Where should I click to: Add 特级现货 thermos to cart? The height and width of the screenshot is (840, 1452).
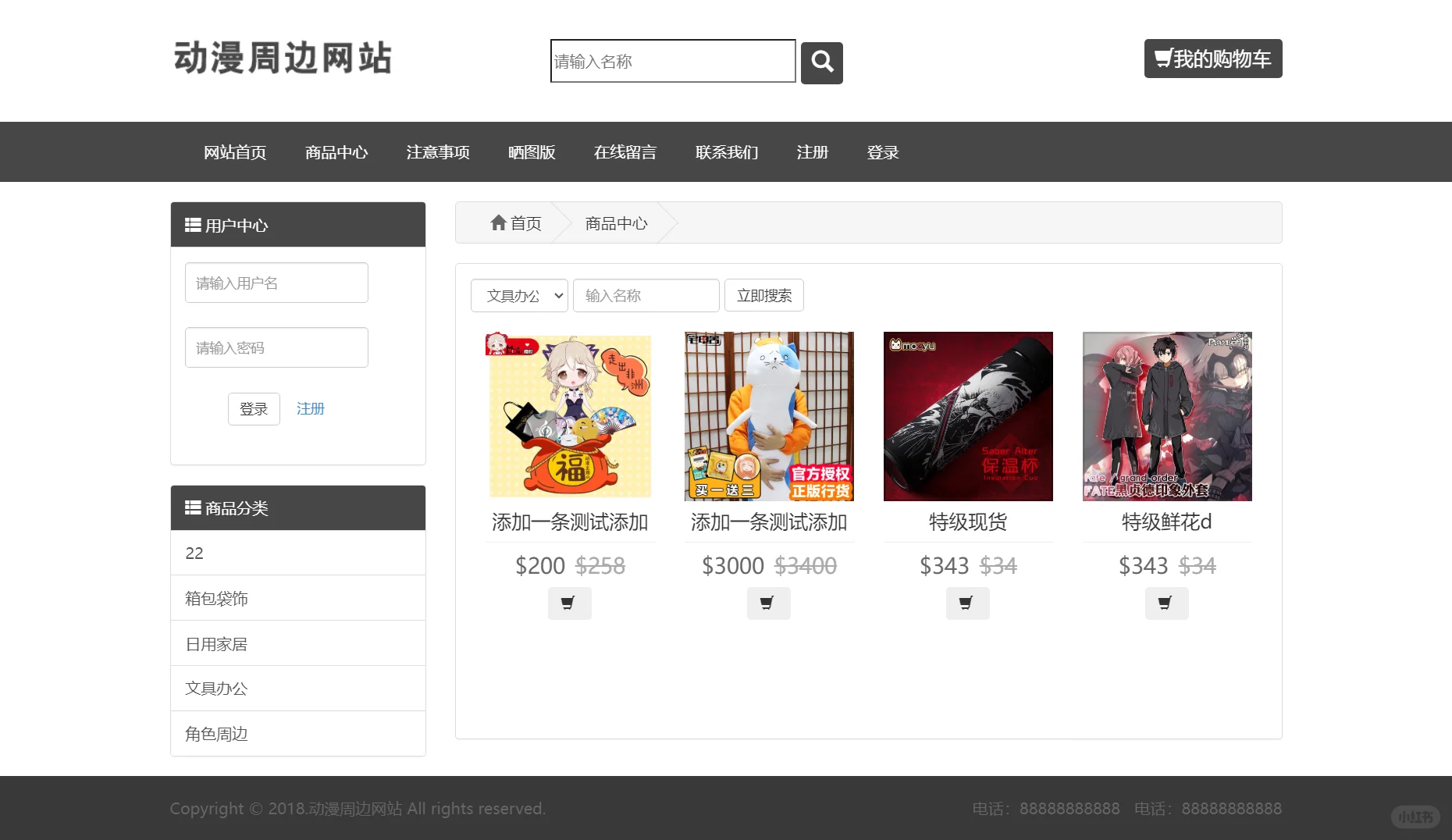pyautogui.click(x=967, y=603)
